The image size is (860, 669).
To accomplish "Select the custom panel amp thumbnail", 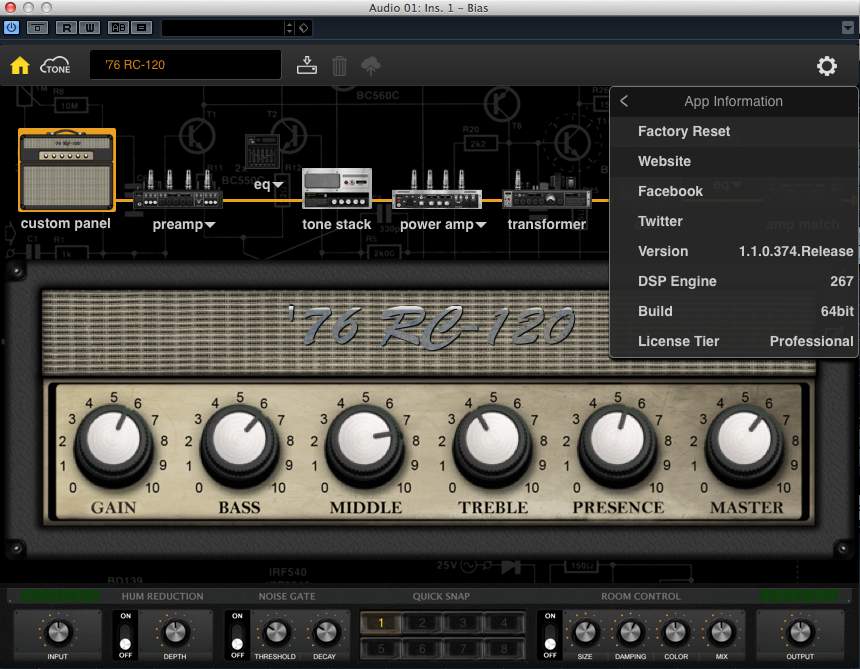I will coord(67,170).
